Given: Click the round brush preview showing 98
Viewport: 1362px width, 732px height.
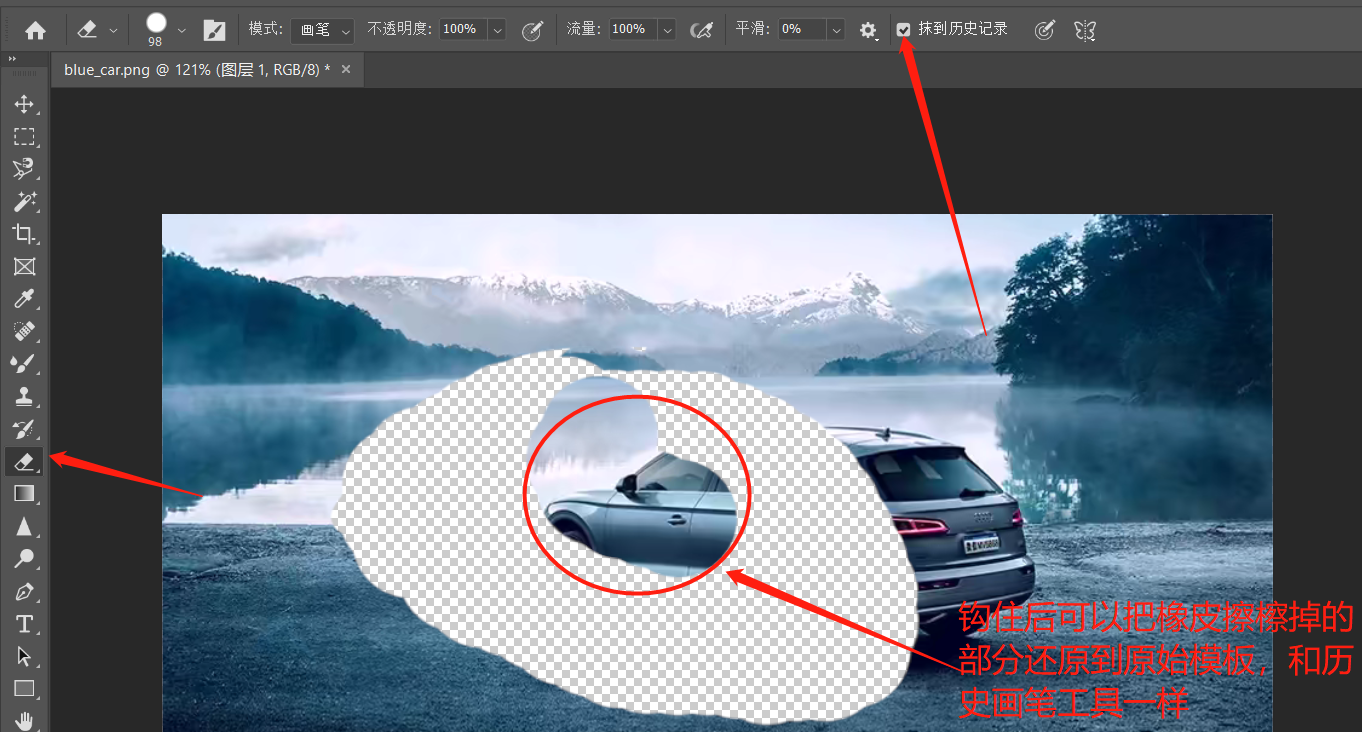Looking at the screenshot, I should point(156,24).
